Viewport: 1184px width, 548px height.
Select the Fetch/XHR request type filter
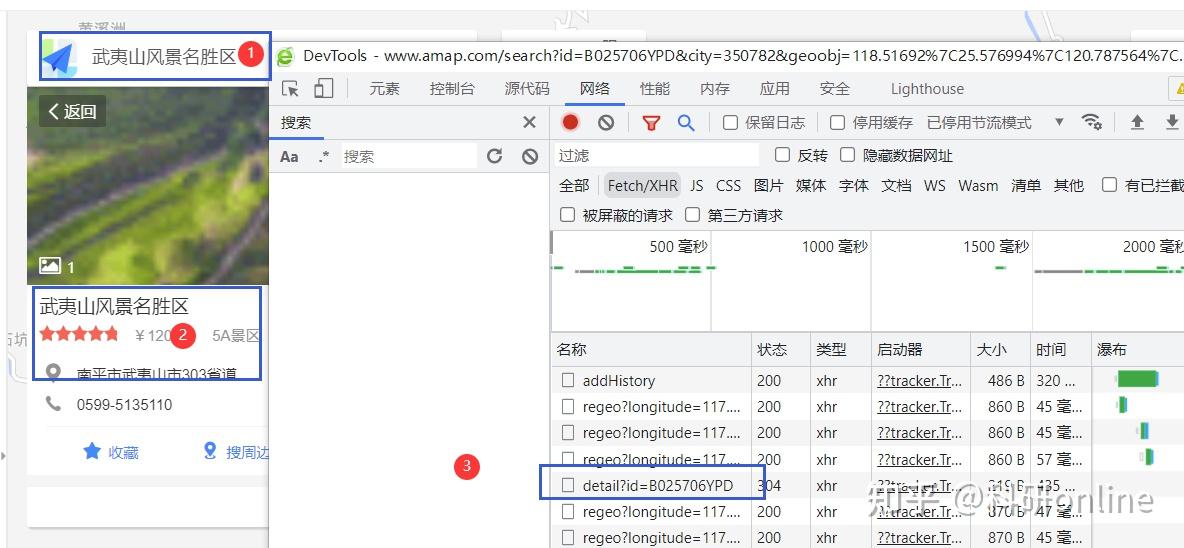point(643,185)
